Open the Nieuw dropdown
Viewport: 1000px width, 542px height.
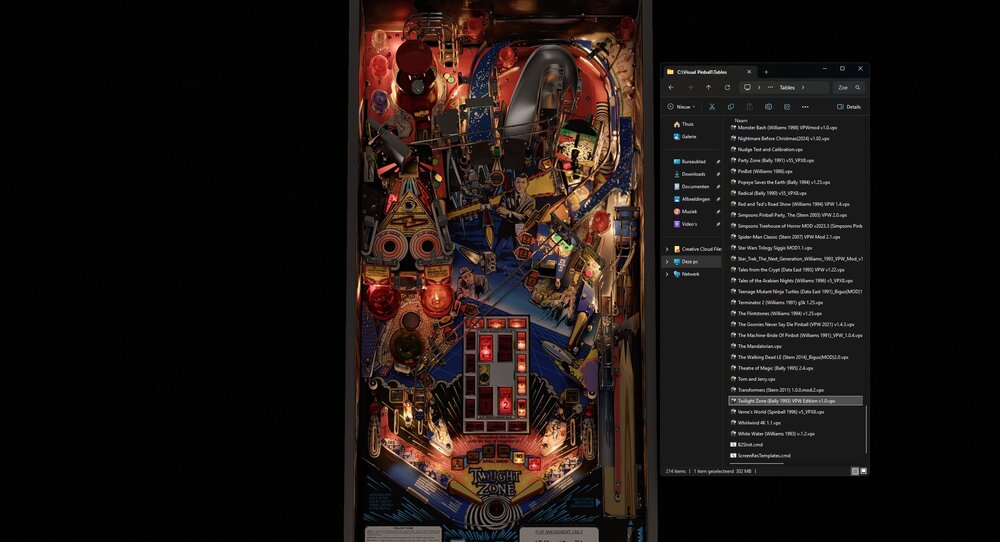[681, 106]
